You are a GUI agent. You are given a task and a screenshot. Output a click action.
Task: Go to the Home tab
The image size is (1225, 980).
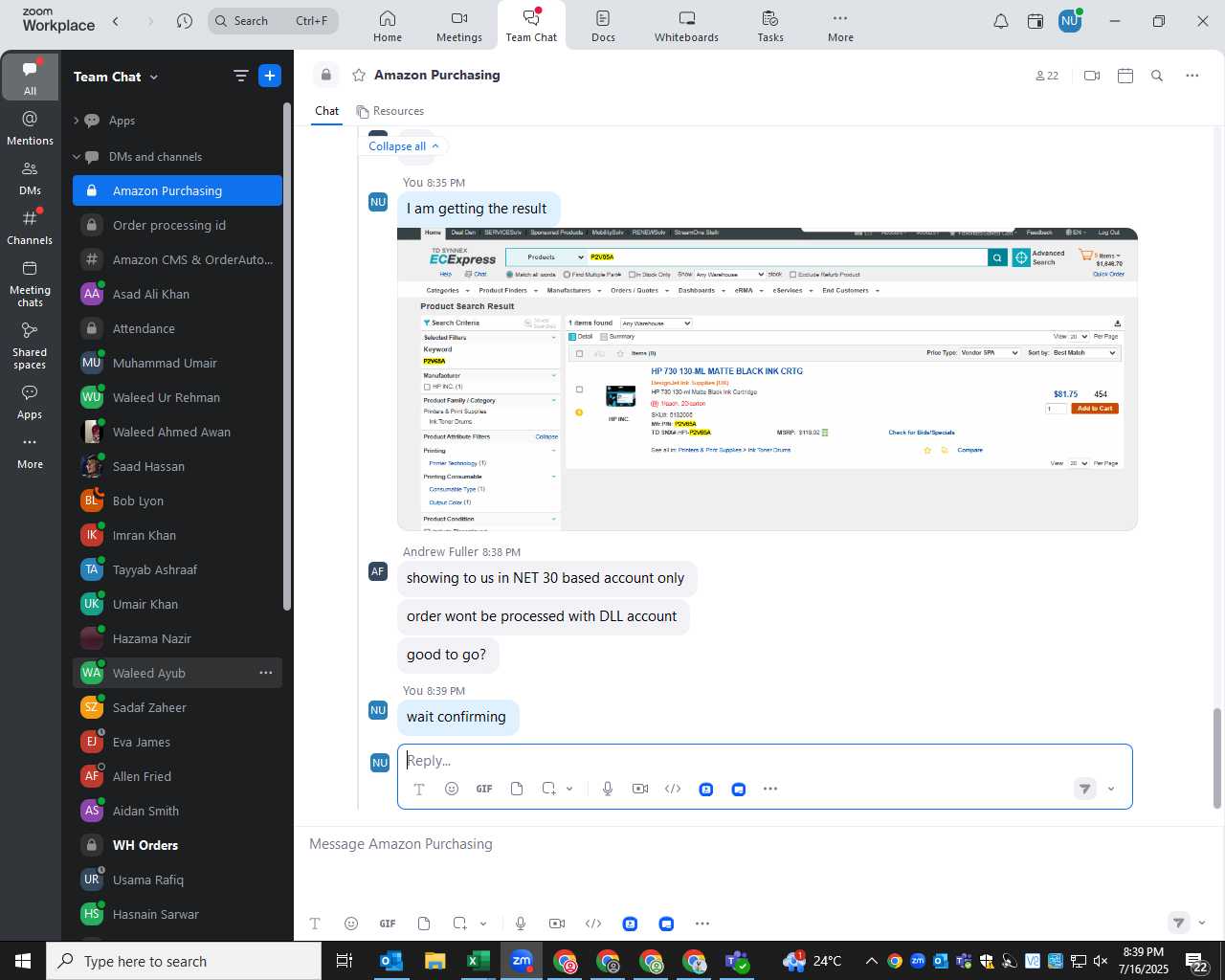(x=388, y=26)
